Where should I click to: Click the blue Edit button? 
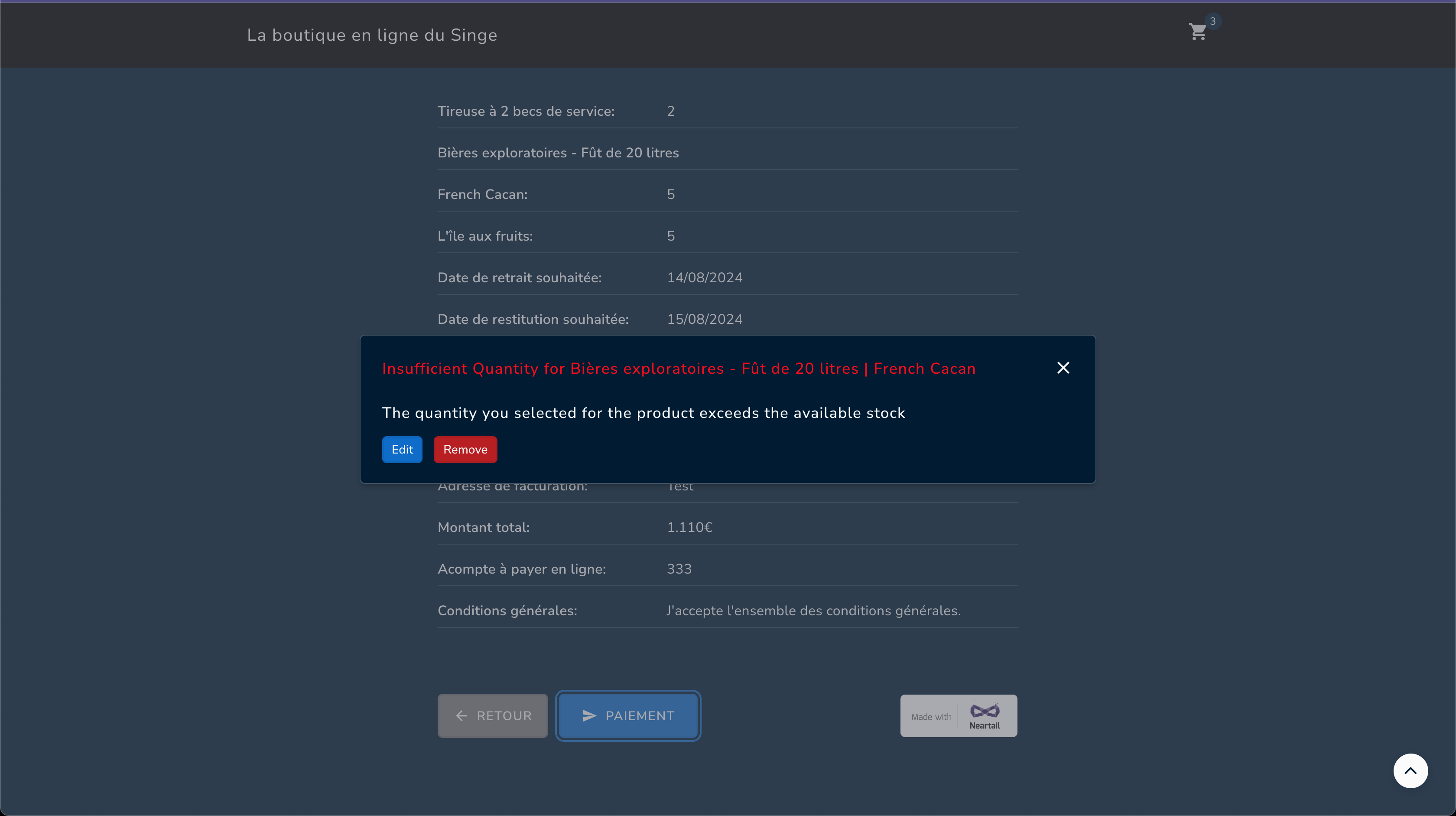click(402, 450)
